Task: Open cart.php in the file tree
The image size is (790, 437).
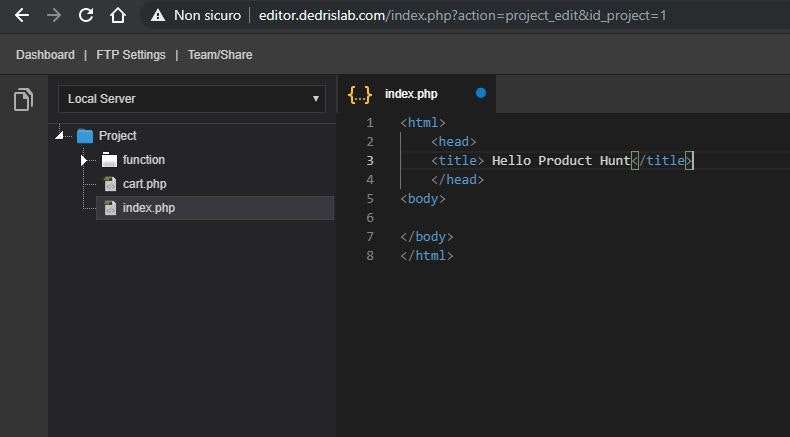Action: tap(145, 184)
